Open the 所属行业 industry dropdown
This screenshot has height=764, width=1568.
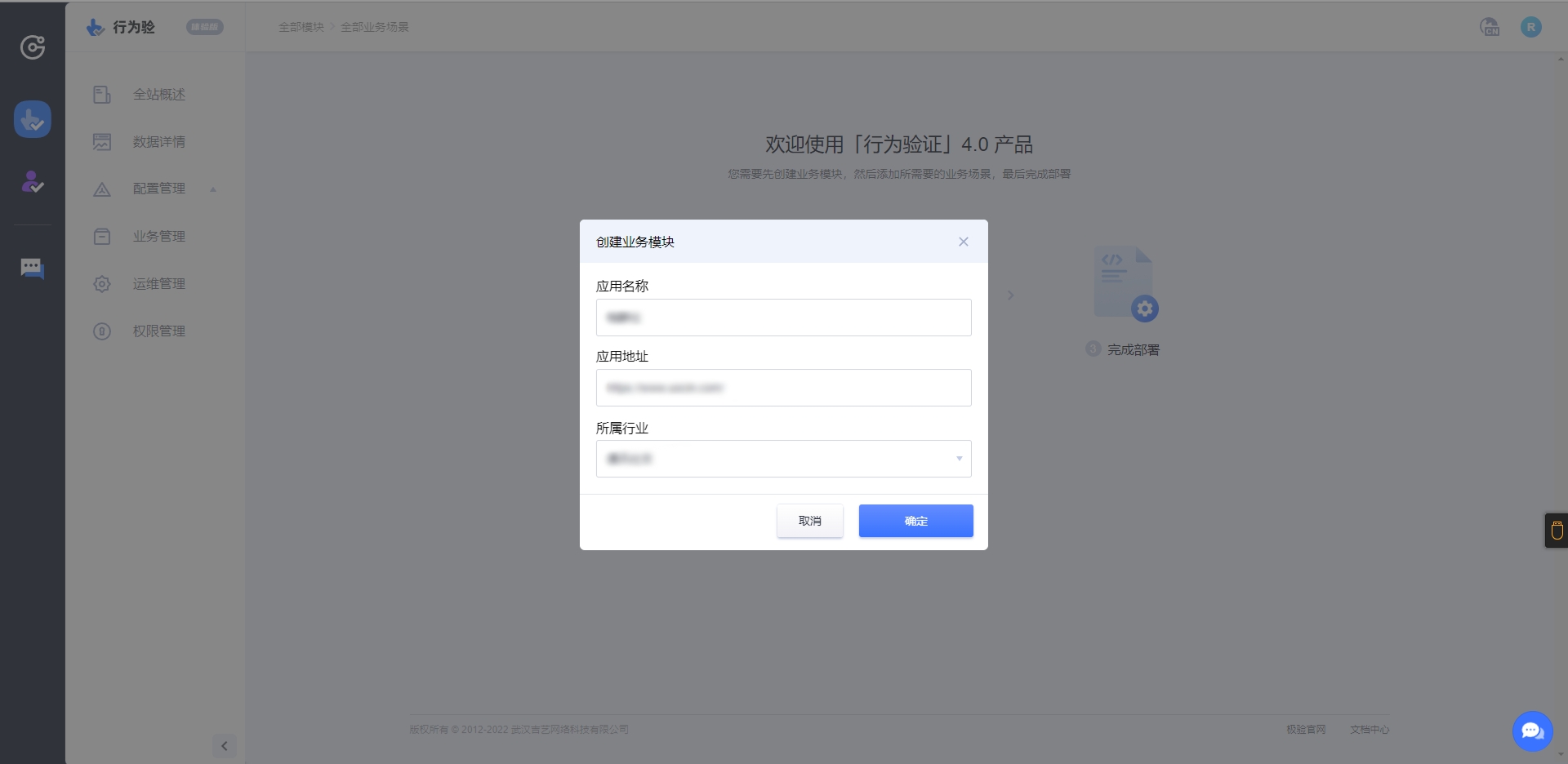pos(782,459)
